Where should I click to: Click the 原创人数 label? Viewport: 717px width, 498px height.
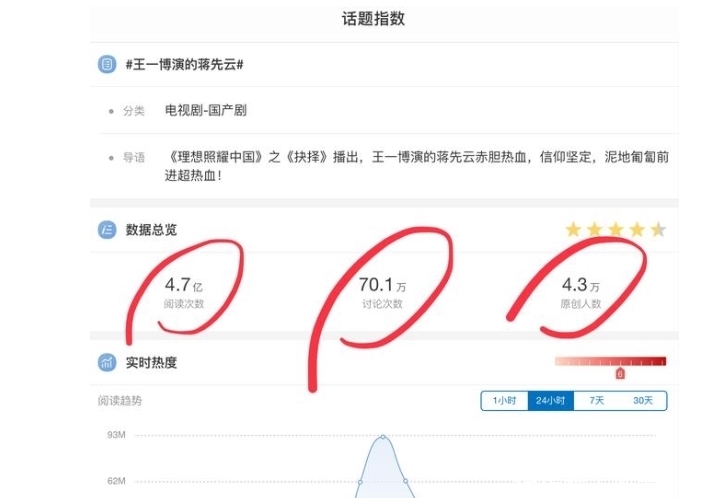click(581, 304)
